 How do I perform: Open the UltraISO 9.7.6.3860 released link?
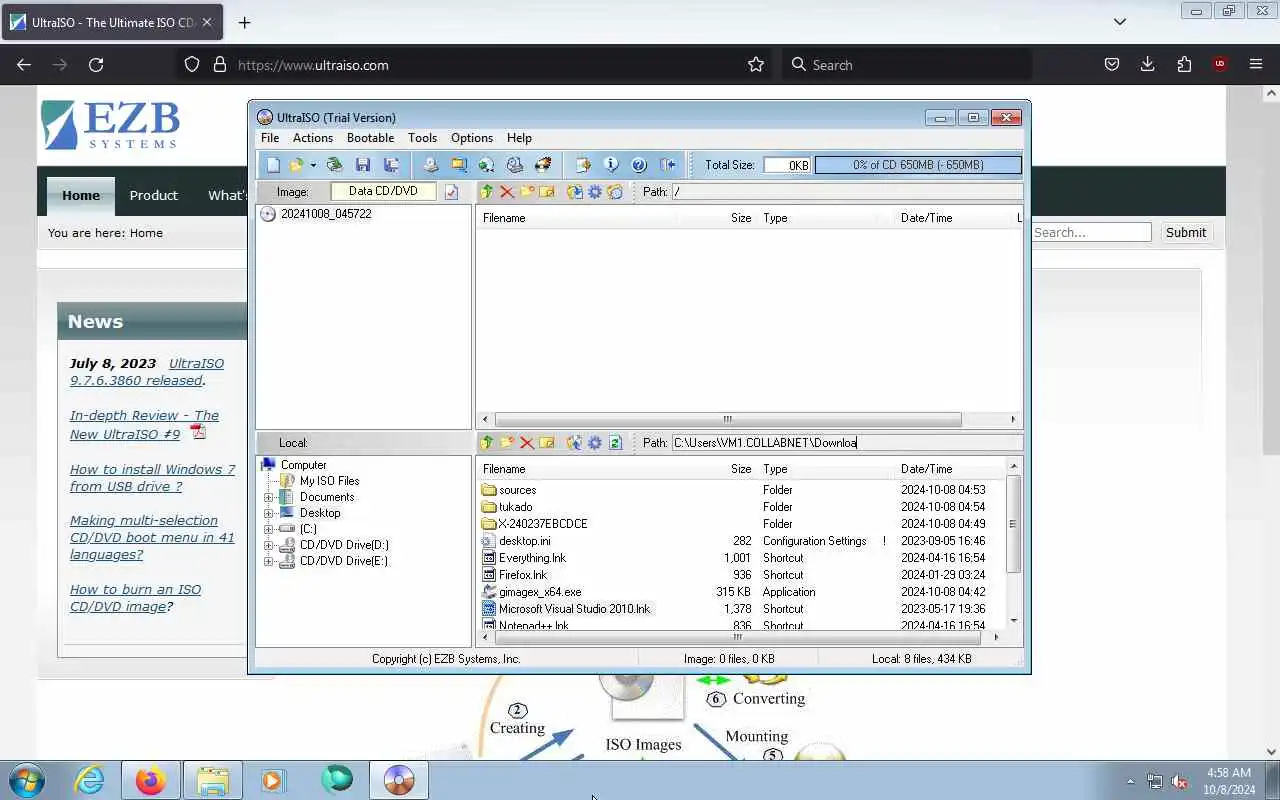[147, 372]
